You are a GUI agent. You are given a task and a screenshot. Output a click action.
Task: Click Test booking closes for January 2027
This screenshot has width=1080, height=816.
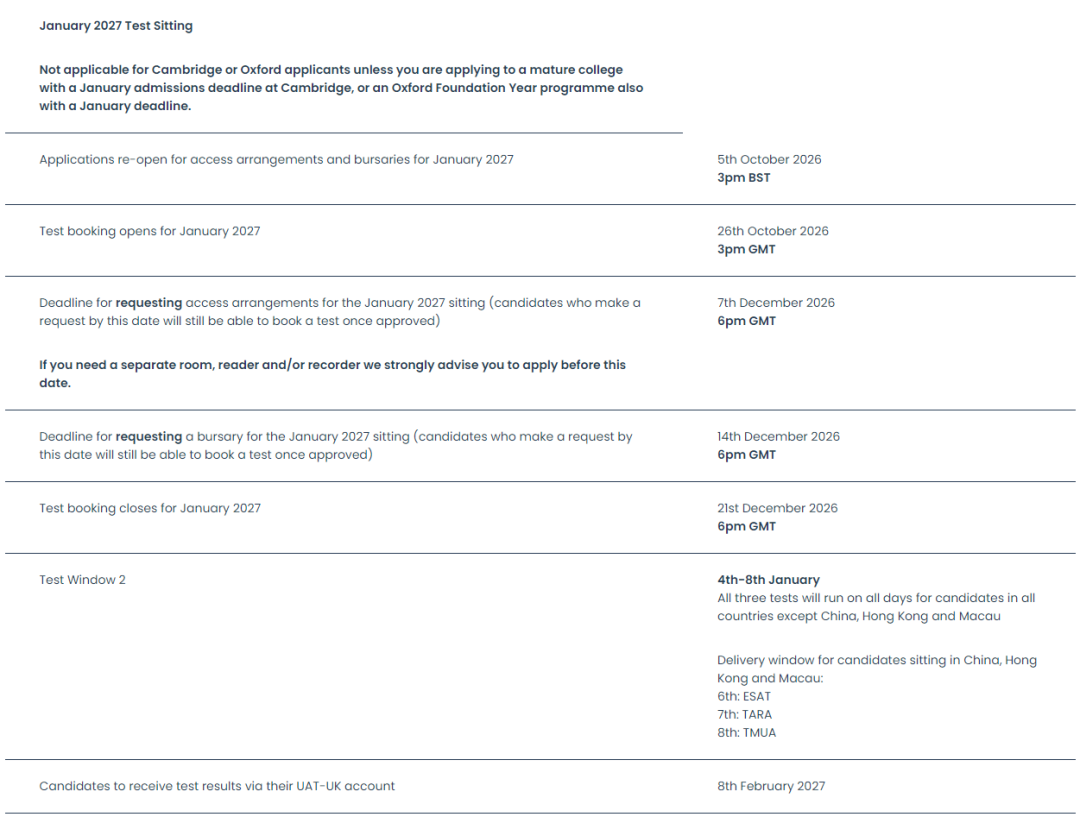[x=150, y=508]
